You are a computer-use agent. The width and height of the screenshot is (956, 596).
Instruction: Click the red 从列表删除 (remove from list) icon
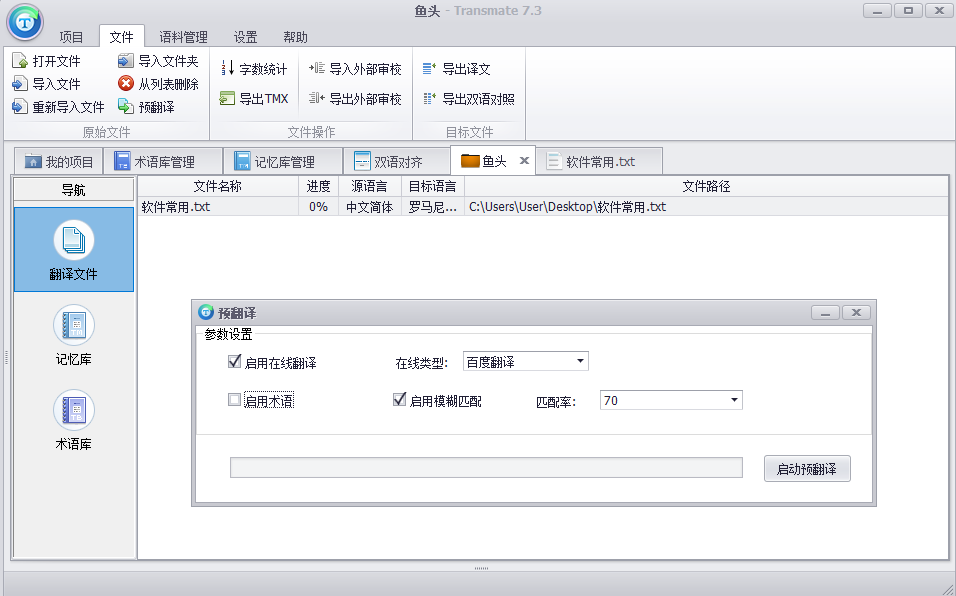click(126, 84)
